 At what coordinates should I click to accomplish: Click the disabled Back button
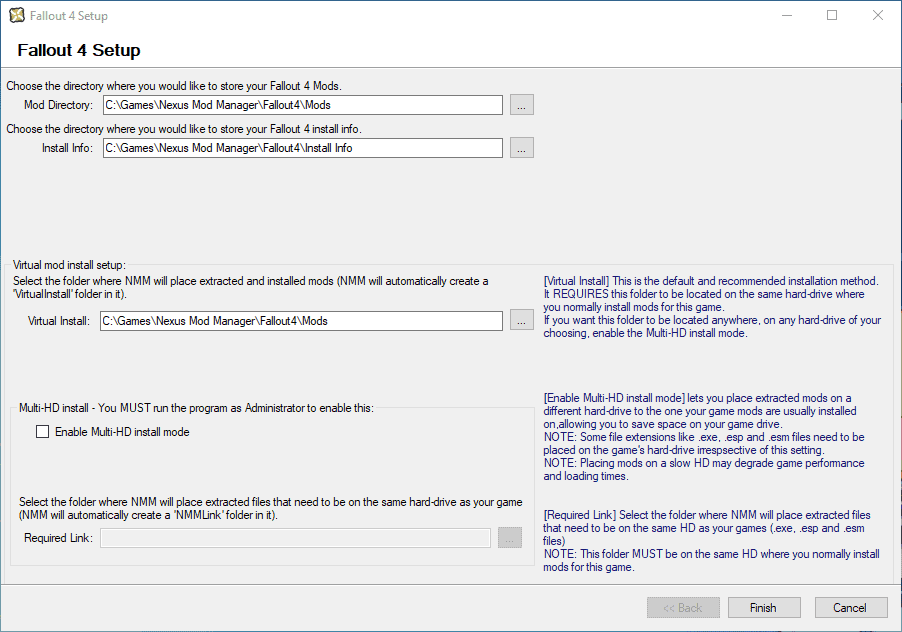(x=683, y=607)
